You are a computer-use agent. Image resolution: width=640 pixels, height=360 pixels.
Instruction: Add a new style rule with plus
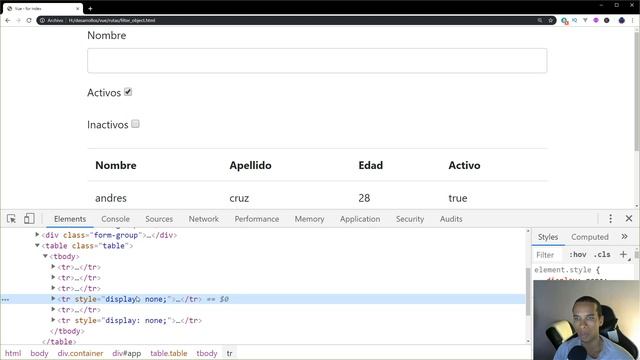coord(623,255)
